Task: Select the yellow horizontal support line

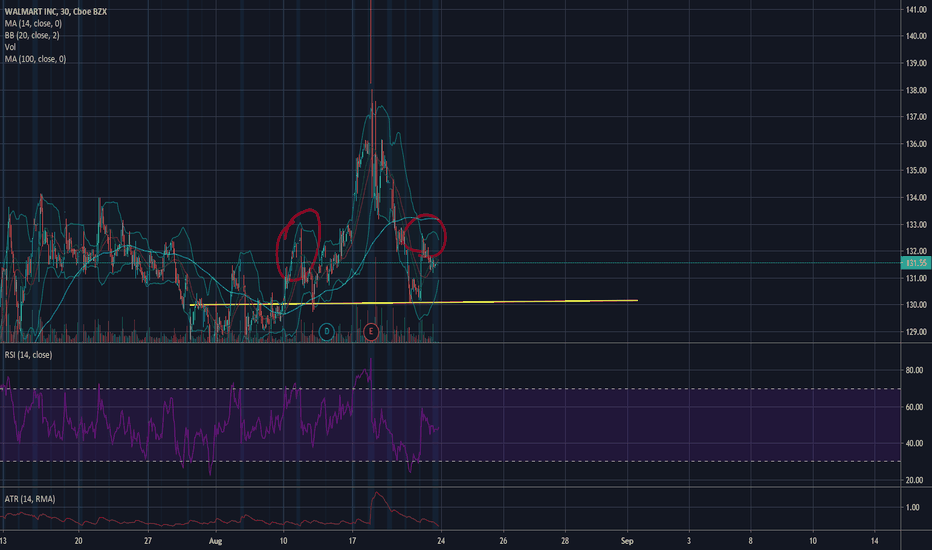Action: (x=414, y=303)
